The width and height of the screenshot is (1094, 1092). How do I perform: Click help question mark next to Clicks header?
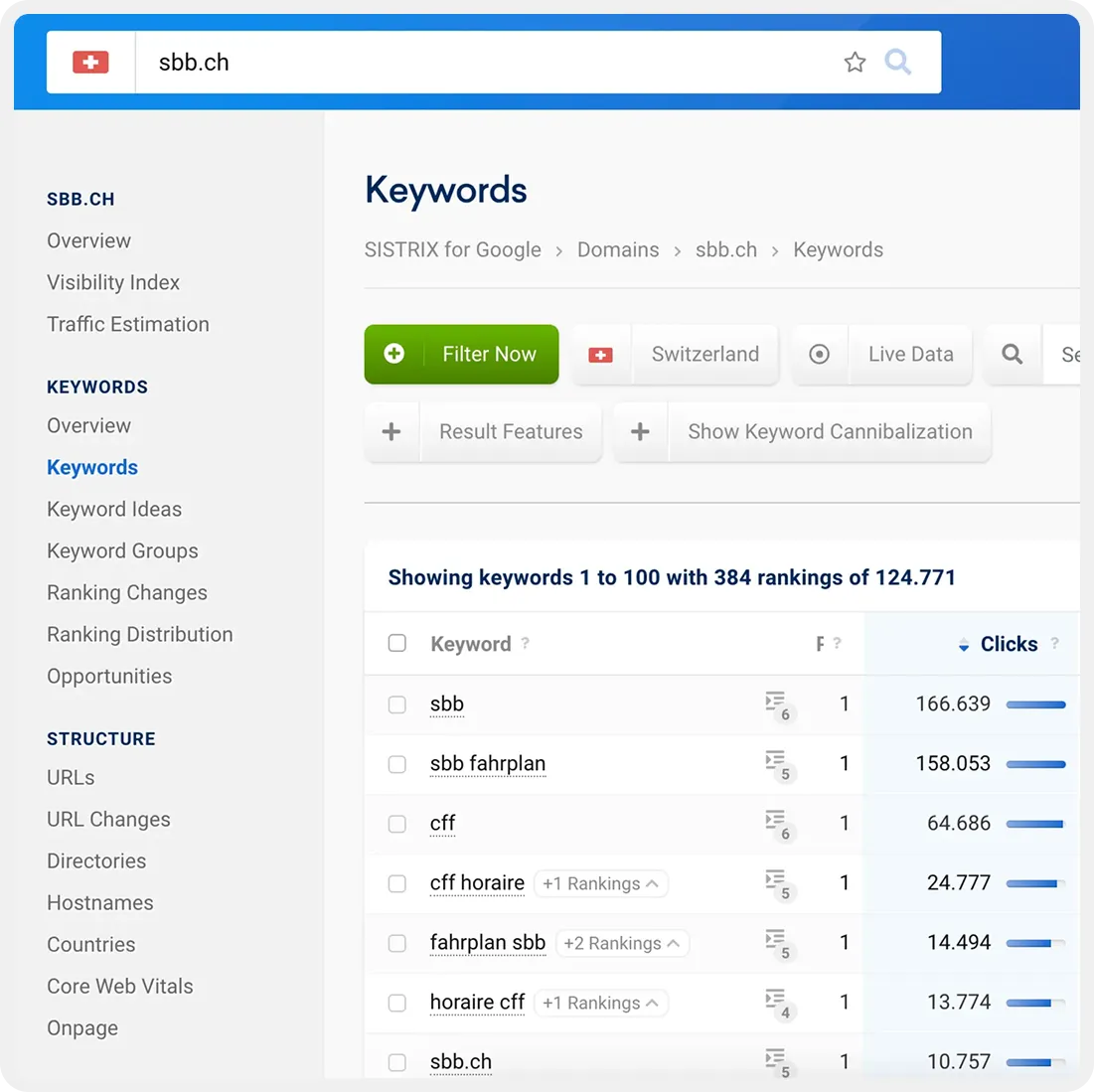(1055, 643)
